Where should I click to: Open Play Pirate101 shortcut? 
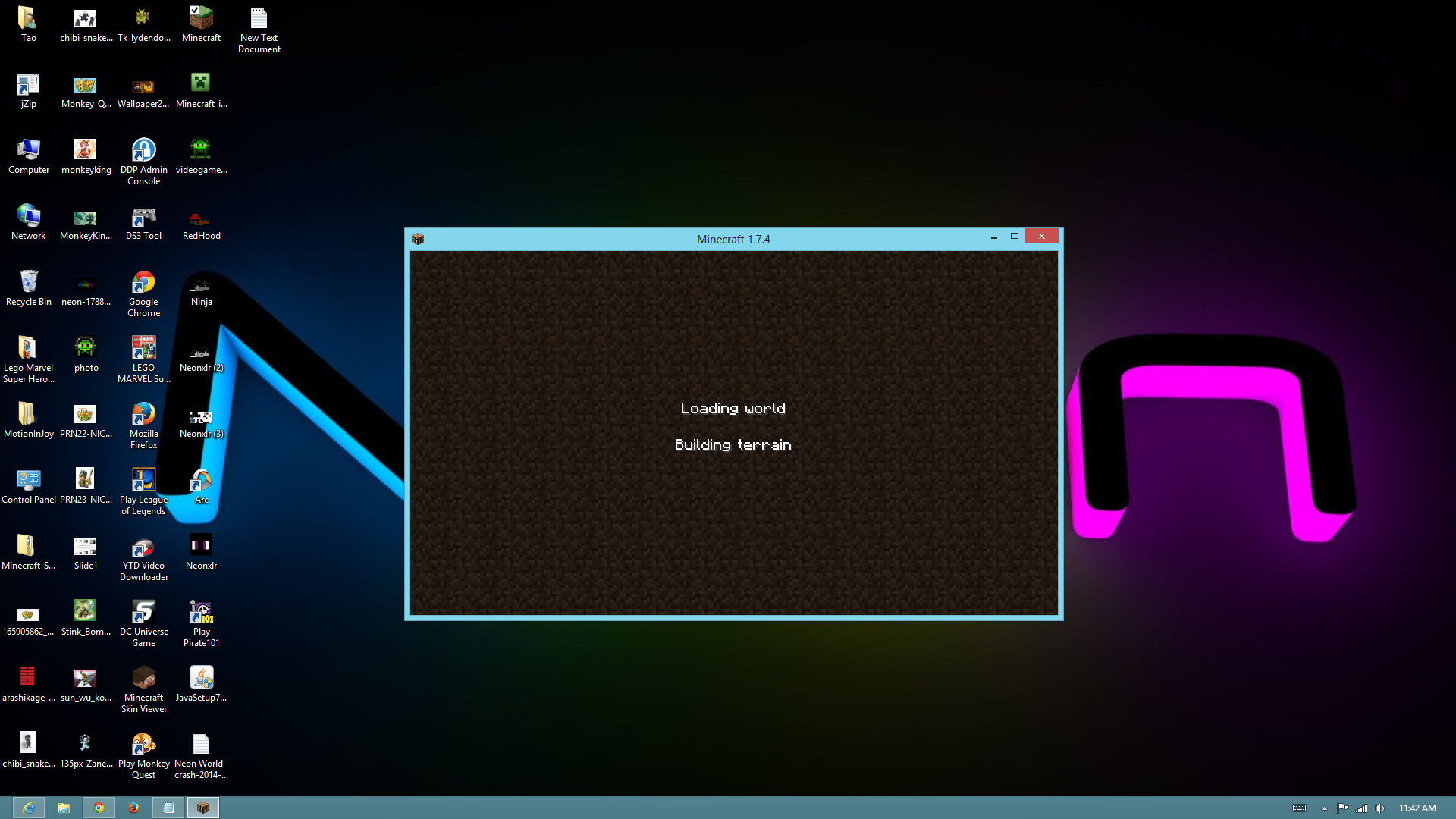point(201,613)
